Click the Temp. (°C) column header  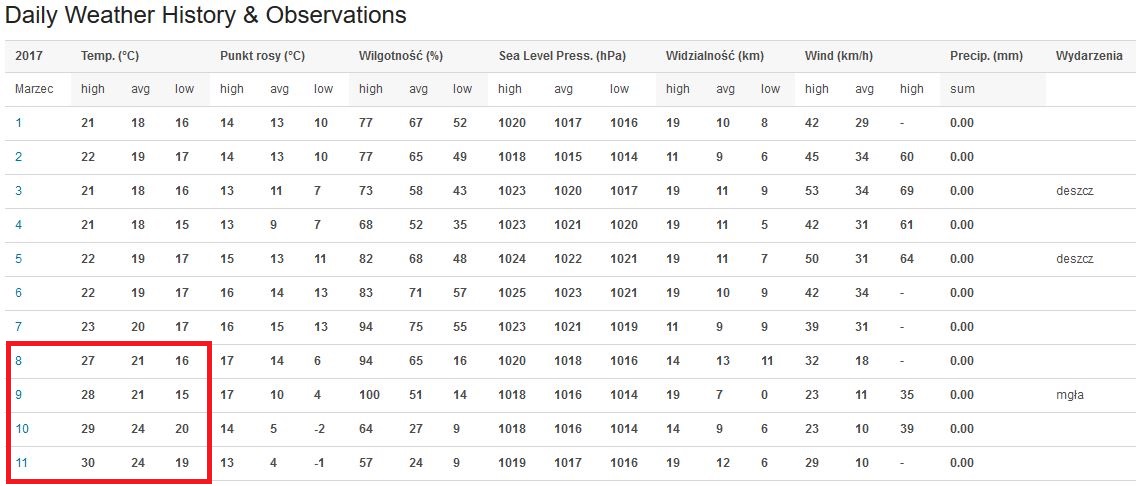pyautogui.click(x=109, y=56)
